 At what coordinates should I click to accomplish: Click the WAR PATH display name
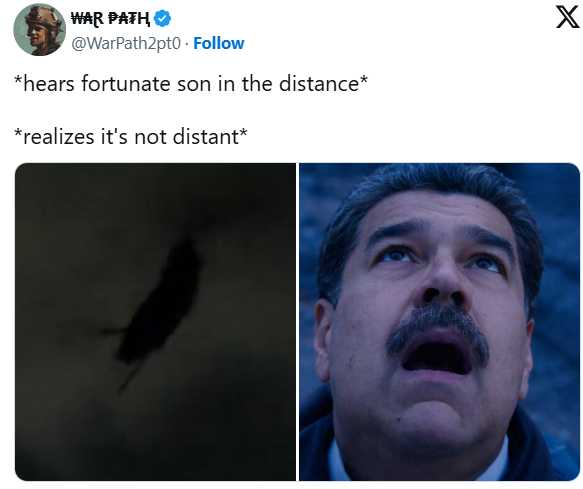click(x=111, y=19)
